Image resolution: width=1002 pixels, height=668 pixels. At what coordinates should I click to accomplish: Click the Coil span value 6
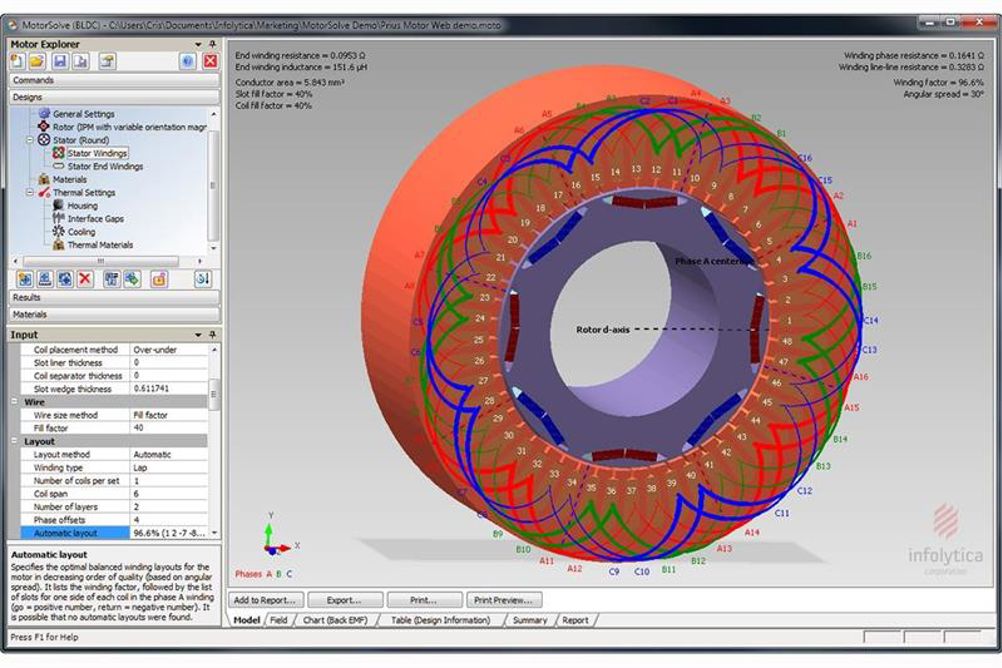(169, 493)
